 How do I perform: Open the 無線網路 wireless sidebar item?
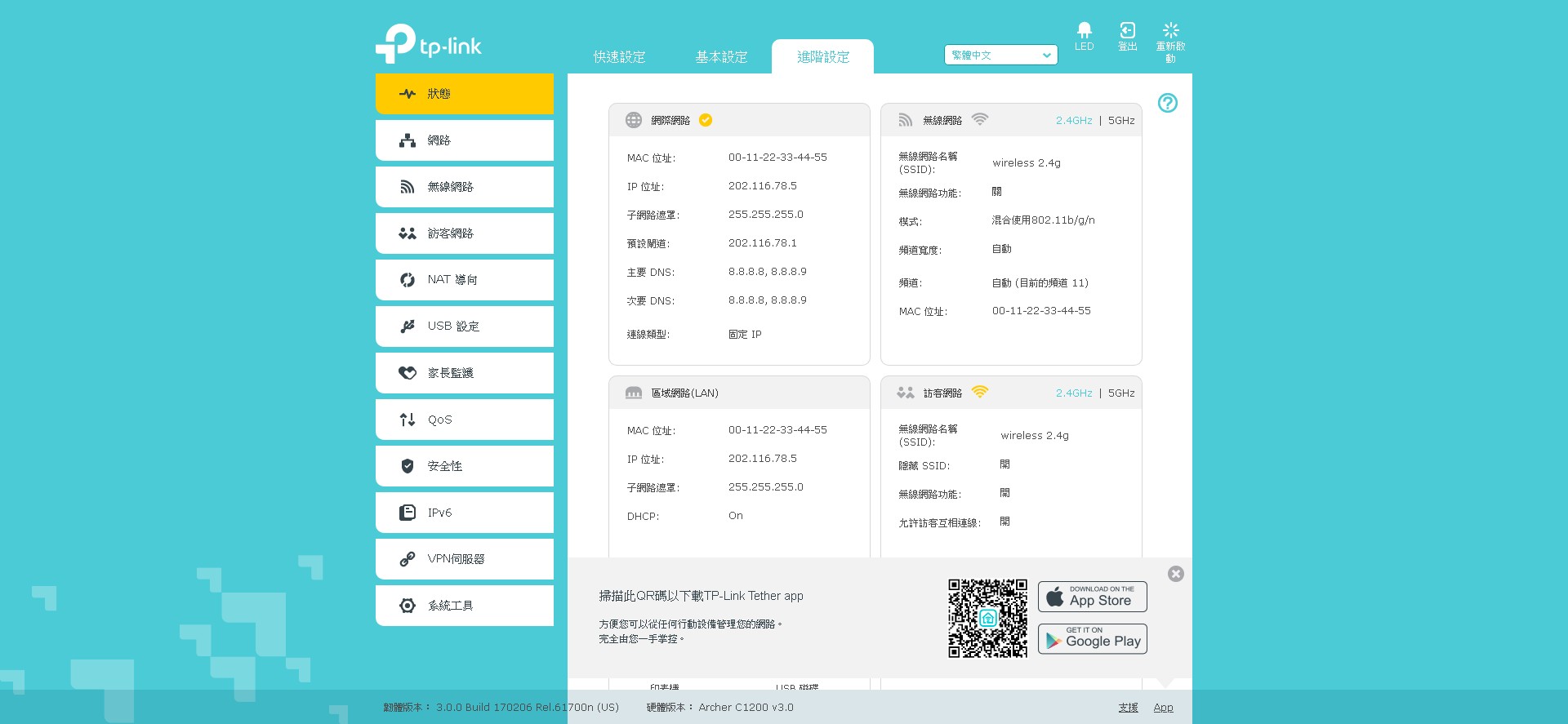point(465,187)
